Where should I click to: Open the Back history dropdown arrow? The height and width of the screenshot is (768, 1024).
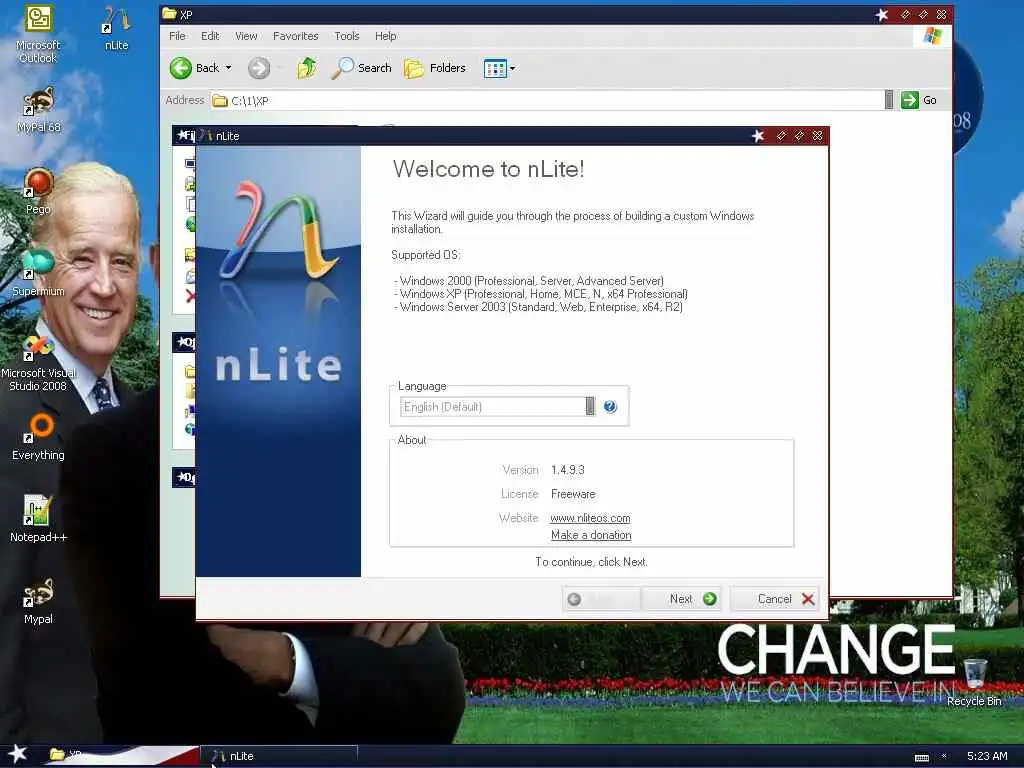pos(229,67)
